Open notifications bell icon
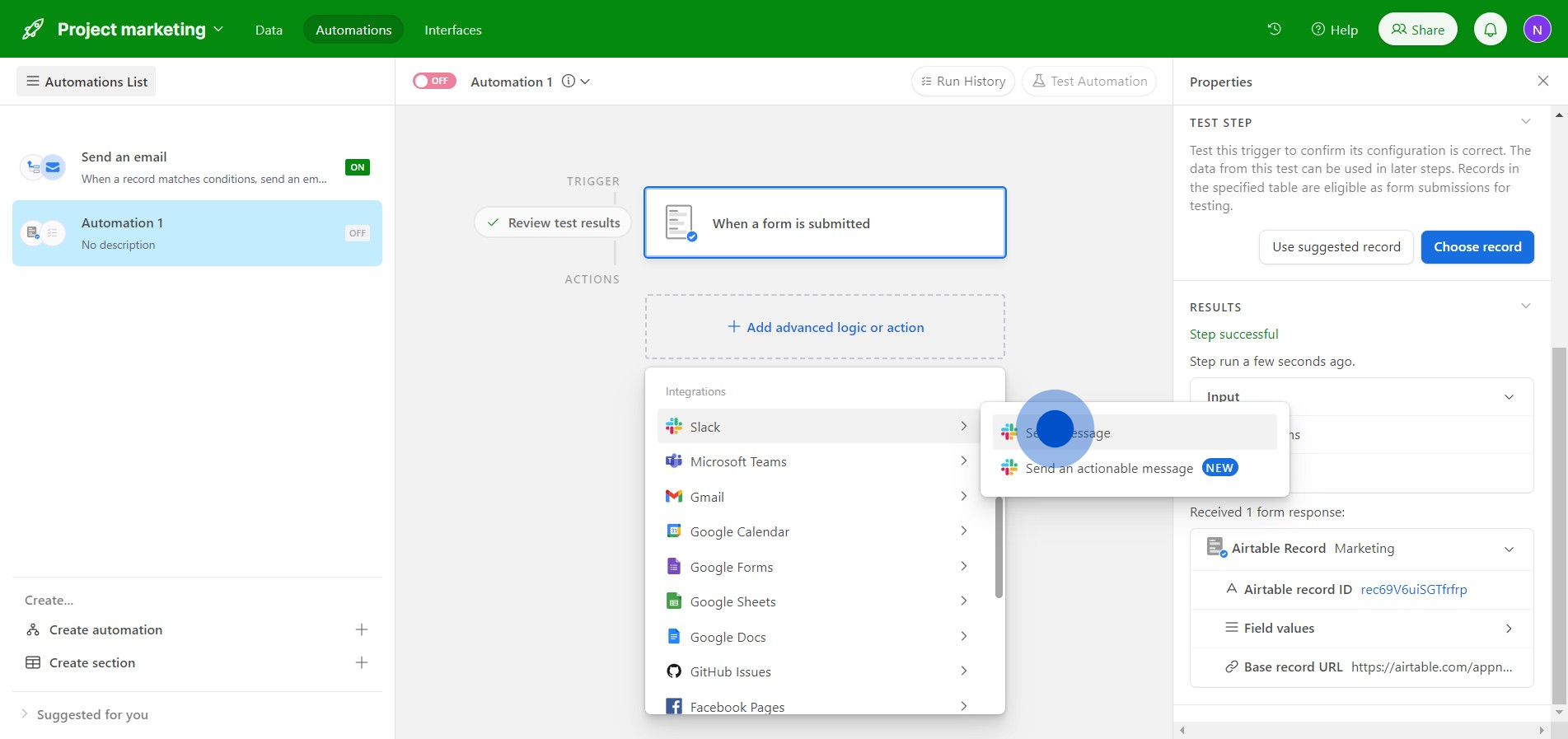Viewport: 1568px width, 739px height. pos(1491,30)
